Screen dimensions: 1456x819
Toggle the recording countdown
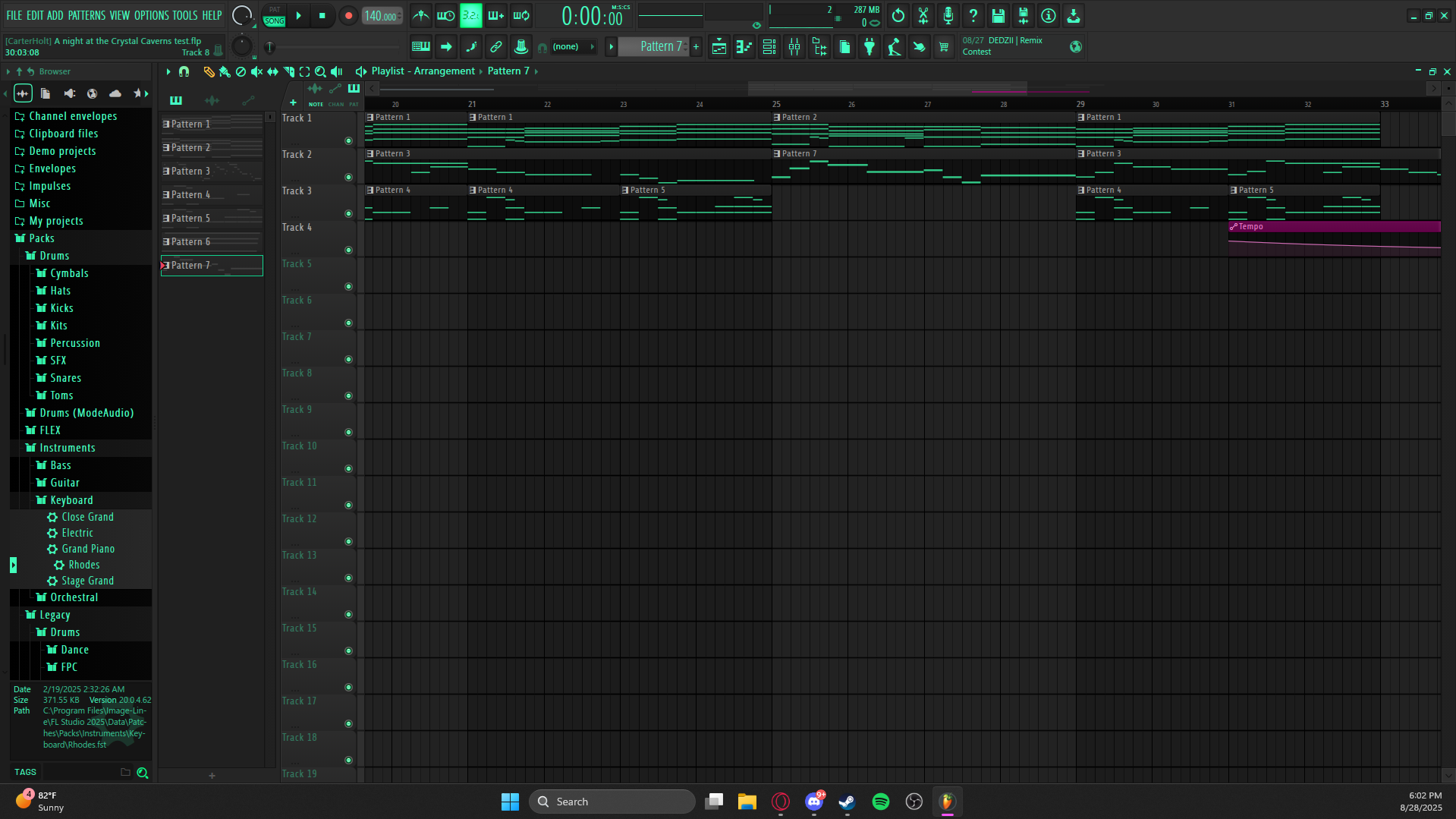pyautogui.click(x=471, y=15)
